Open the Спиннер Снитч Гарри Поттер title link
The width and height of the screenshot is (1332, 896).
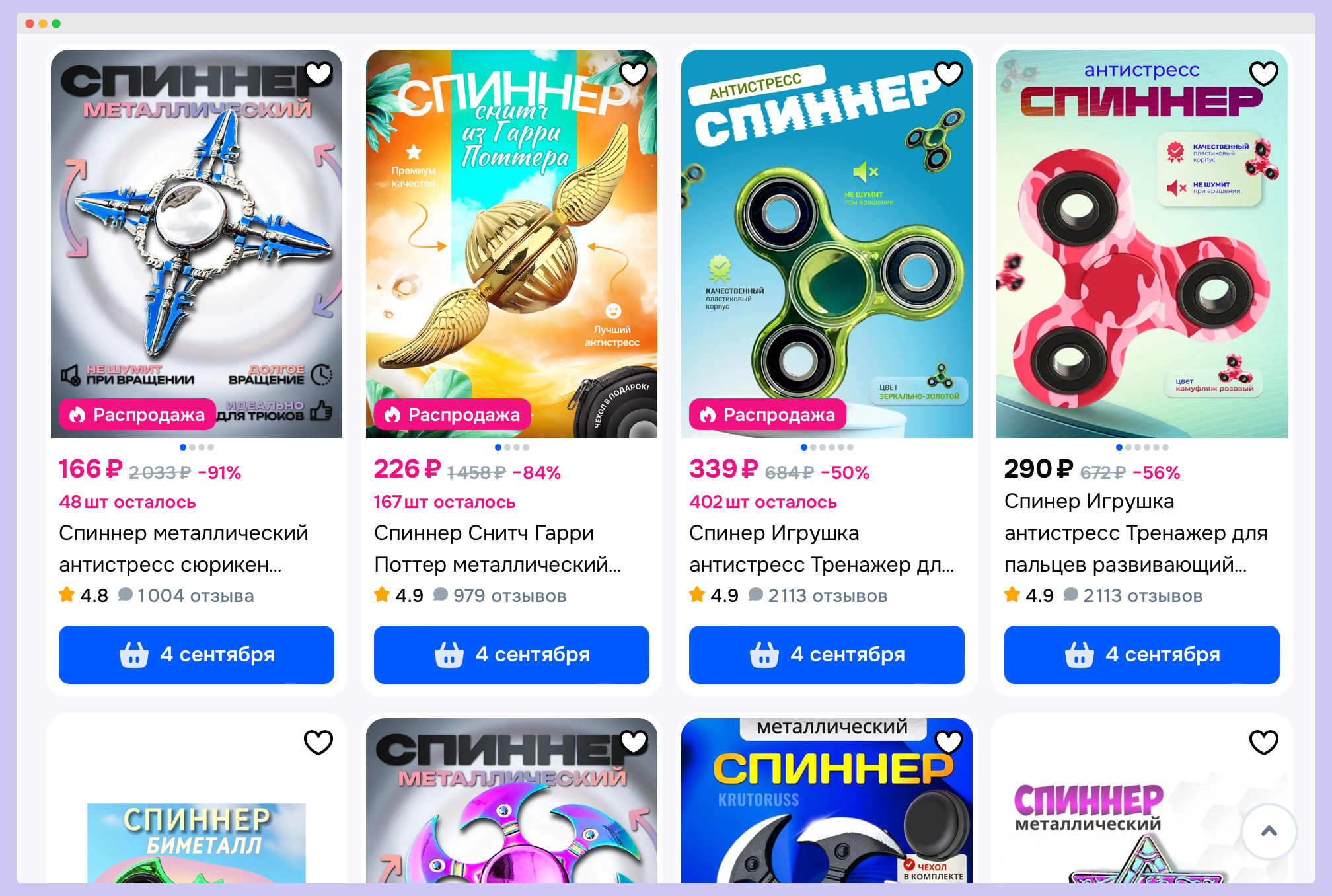click(x=498, y=548)
